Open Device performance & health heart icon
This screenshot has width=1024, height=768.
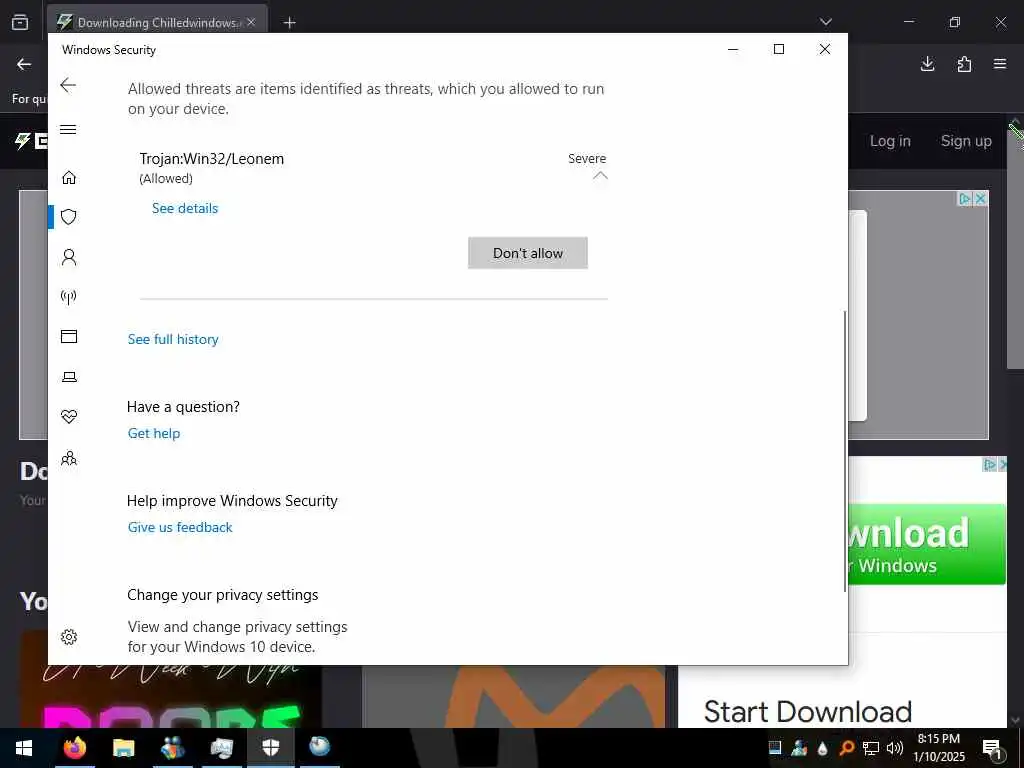point(69,417)
